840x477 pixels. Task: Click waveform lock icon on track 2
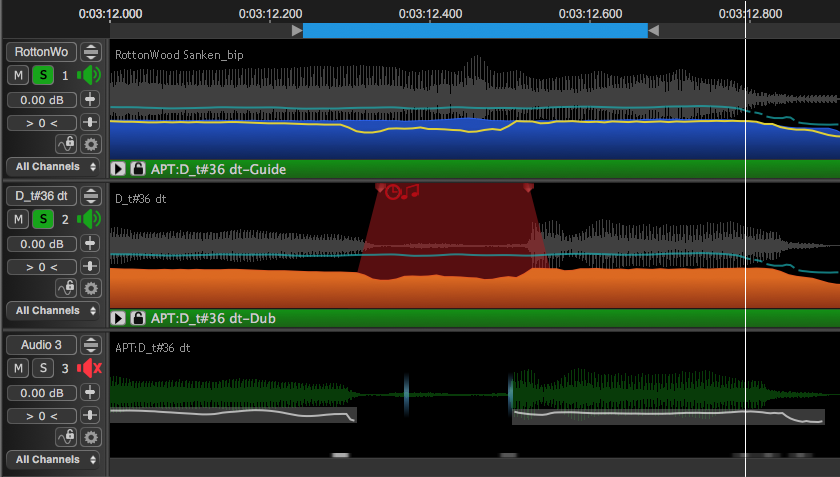(x=67, y=288)
